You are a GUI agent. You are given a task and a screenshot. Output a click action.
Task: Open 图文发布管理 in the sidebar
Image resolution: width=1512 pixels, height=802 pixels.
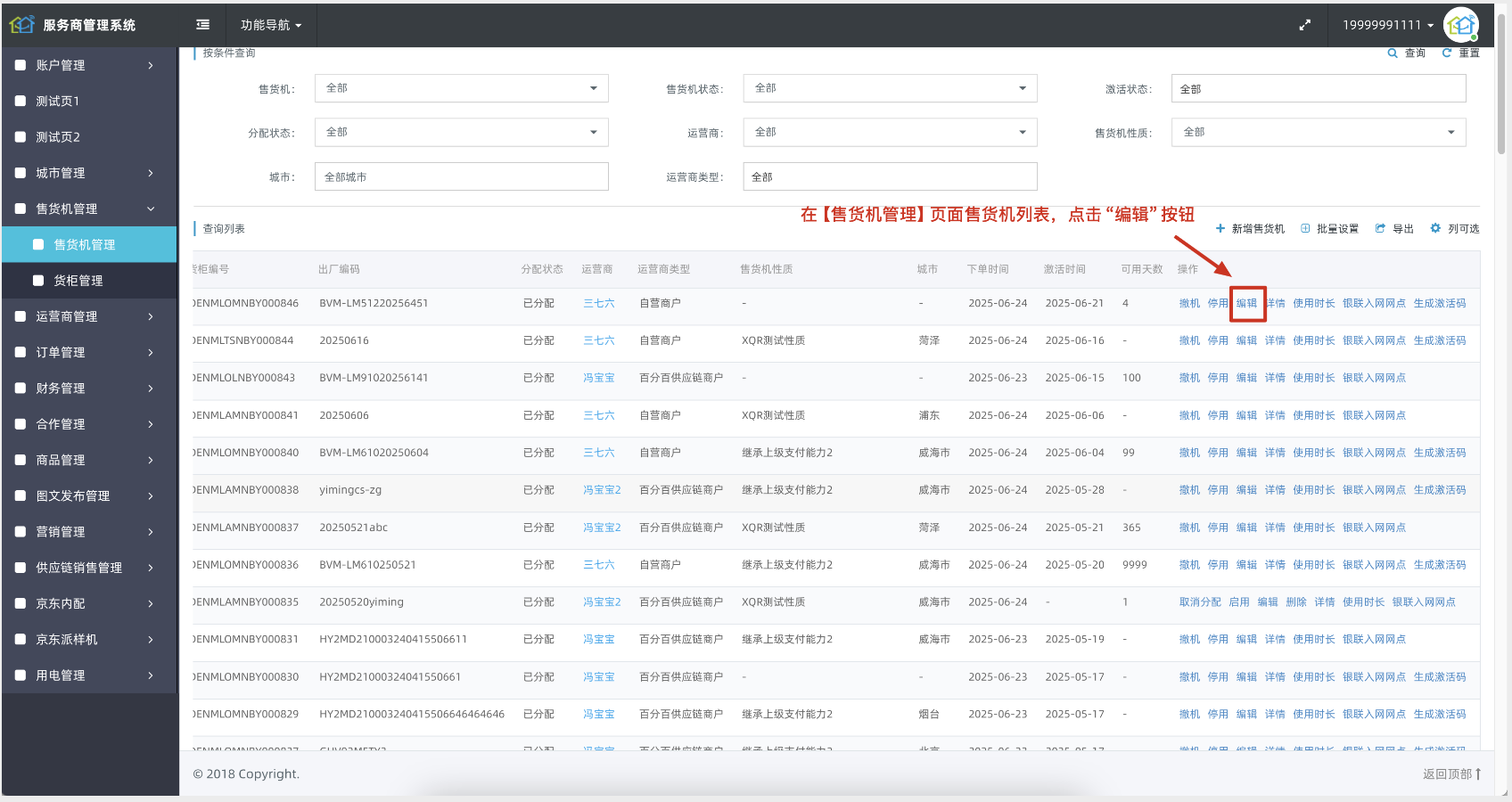click(x=89, y=495)
